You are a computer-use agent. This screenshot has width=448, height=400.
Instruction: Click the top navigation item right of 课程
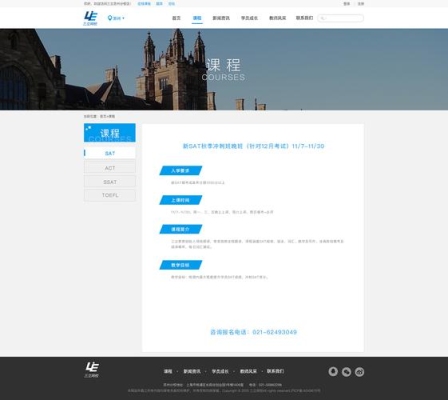click(221, 18)
